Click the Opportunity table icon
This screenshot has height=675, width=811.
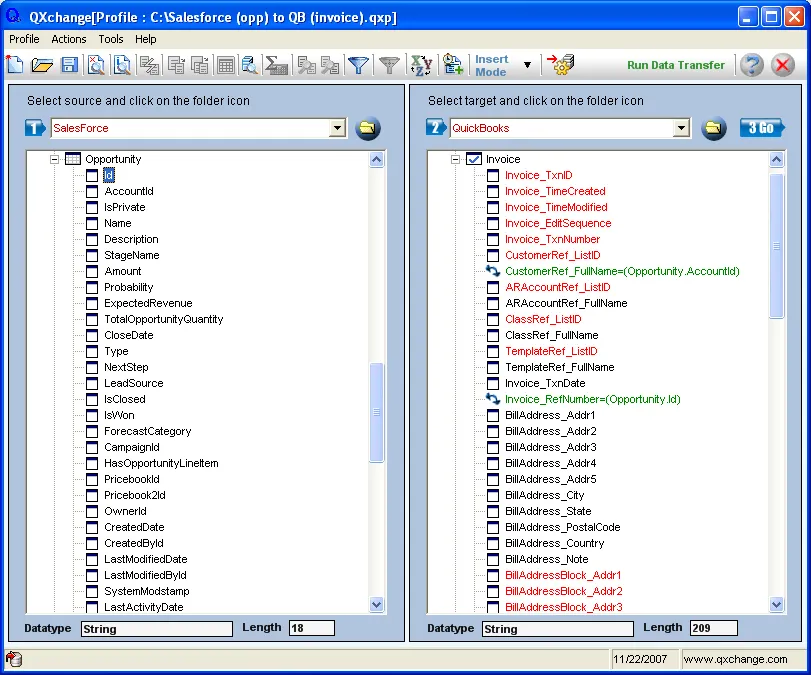(x=72, y=159)
